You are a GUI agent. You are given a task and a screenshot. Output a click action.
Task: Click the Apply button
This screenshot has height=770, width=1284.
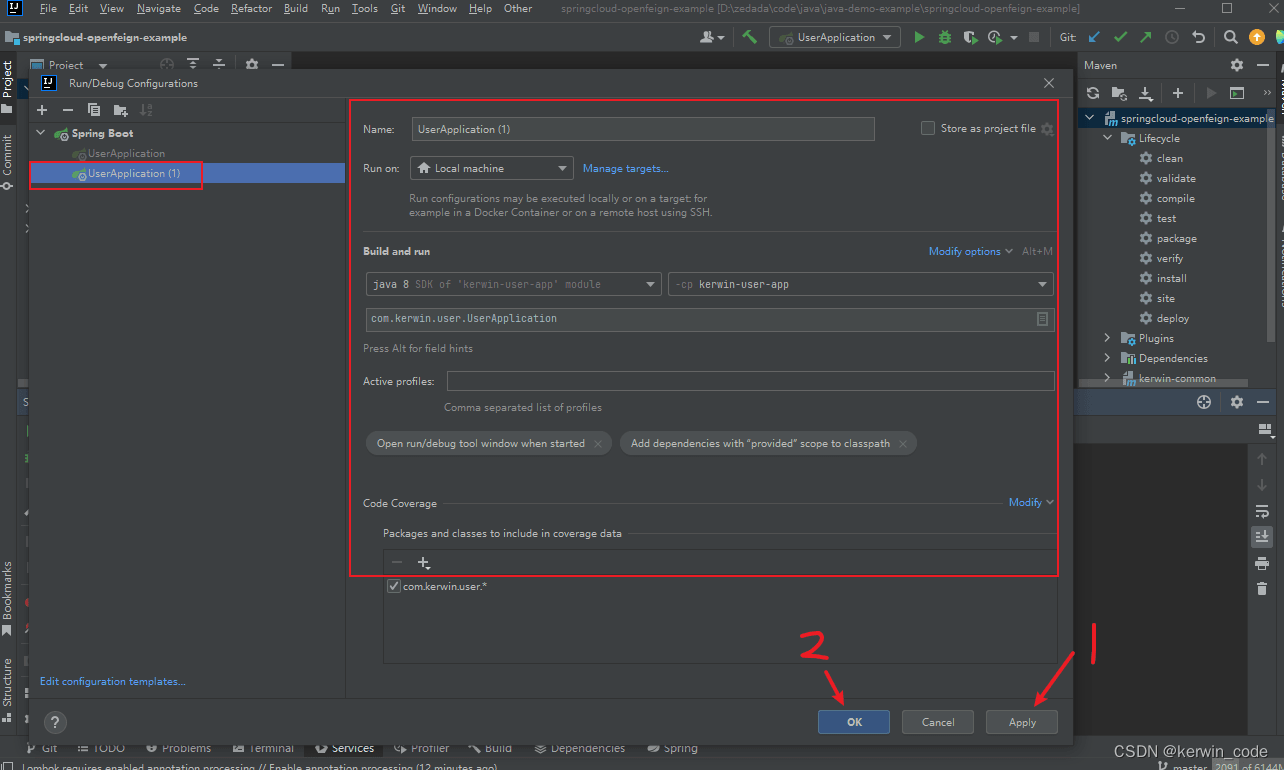[x=1022, y=722]
